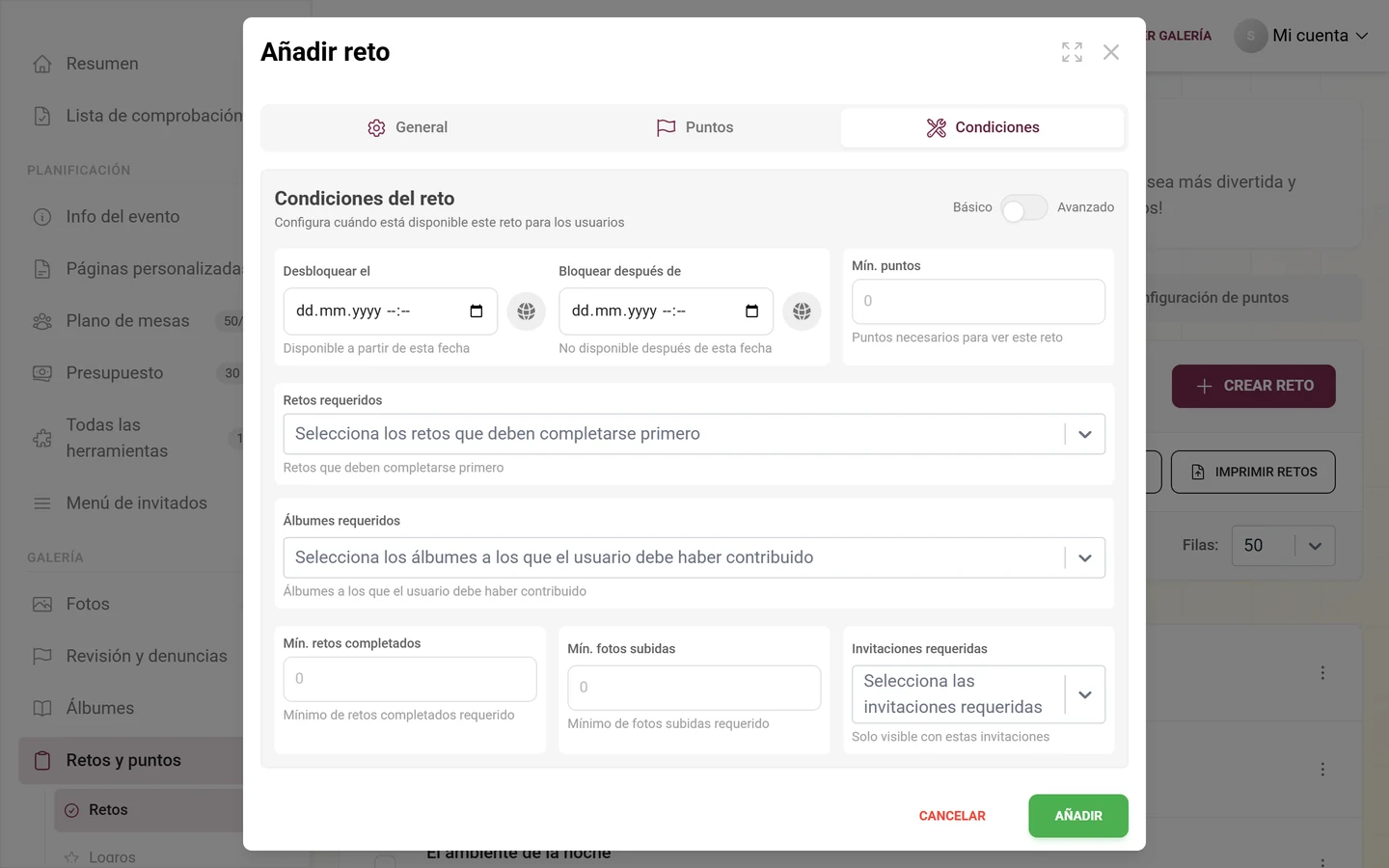Select the Condiciones tab

[x=982, y=127]
